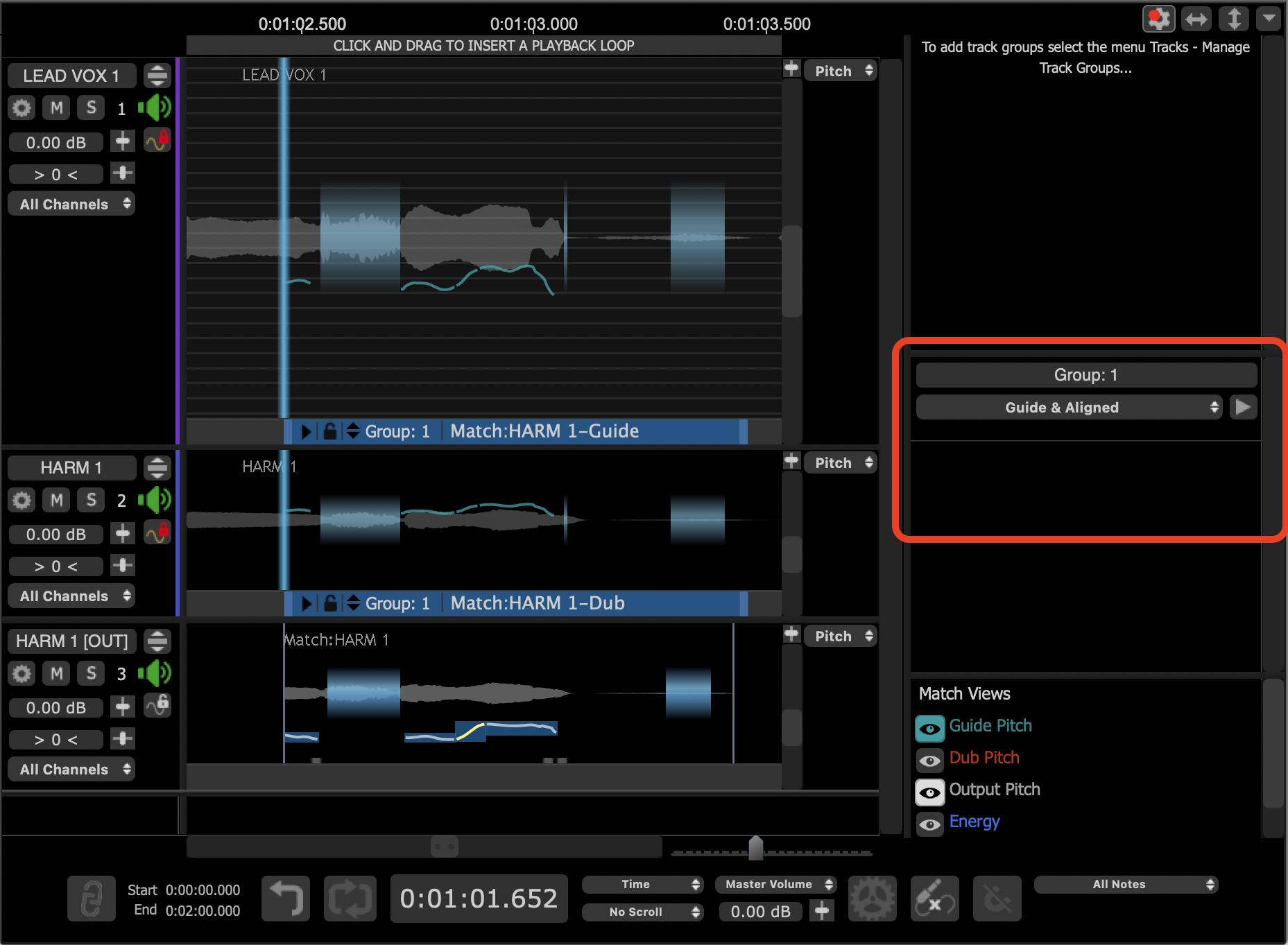This screenshot has height=945, width=1288.
Task: Open the large gear icon in bottom toolbar
Action: (872, 898)
